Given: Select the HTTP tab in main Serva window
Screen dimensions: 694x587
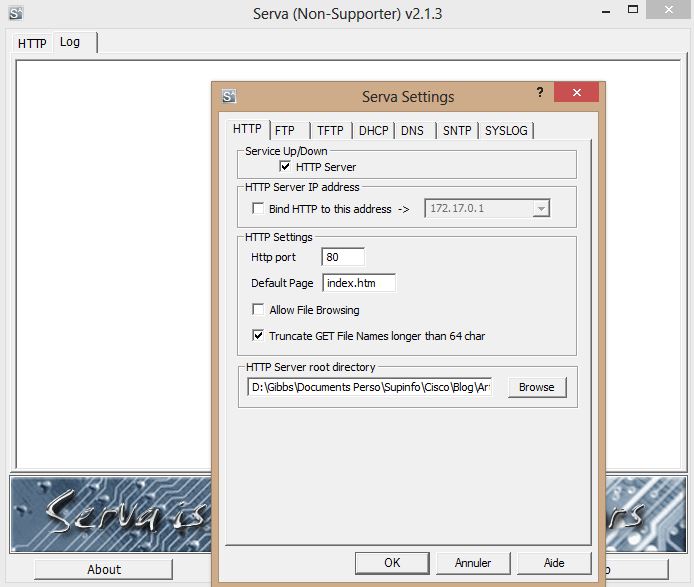Looking at the screenshot, I should (x=32, y=43).
